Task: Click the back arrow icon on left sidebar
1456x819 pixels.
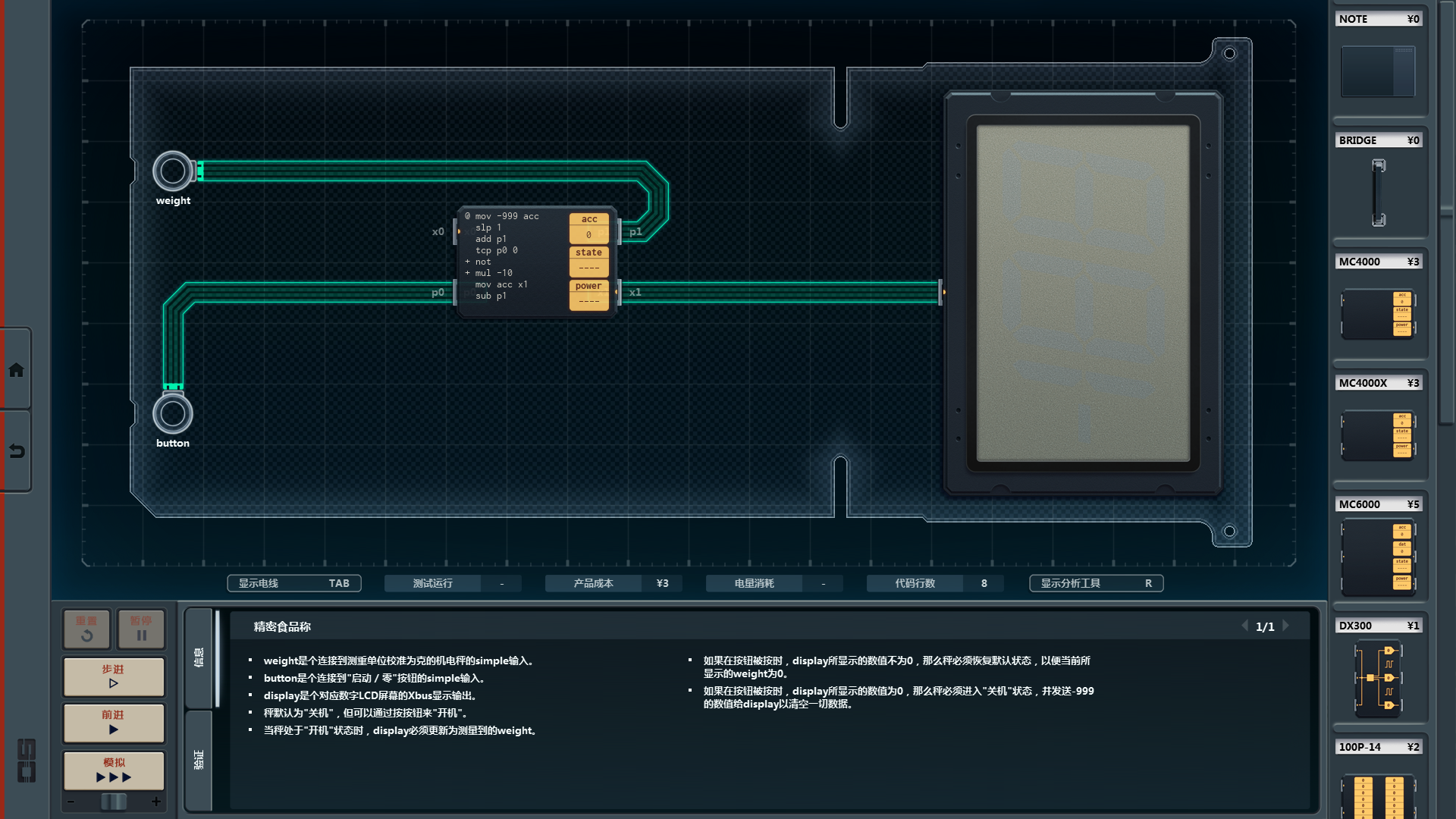Action: 16,451
